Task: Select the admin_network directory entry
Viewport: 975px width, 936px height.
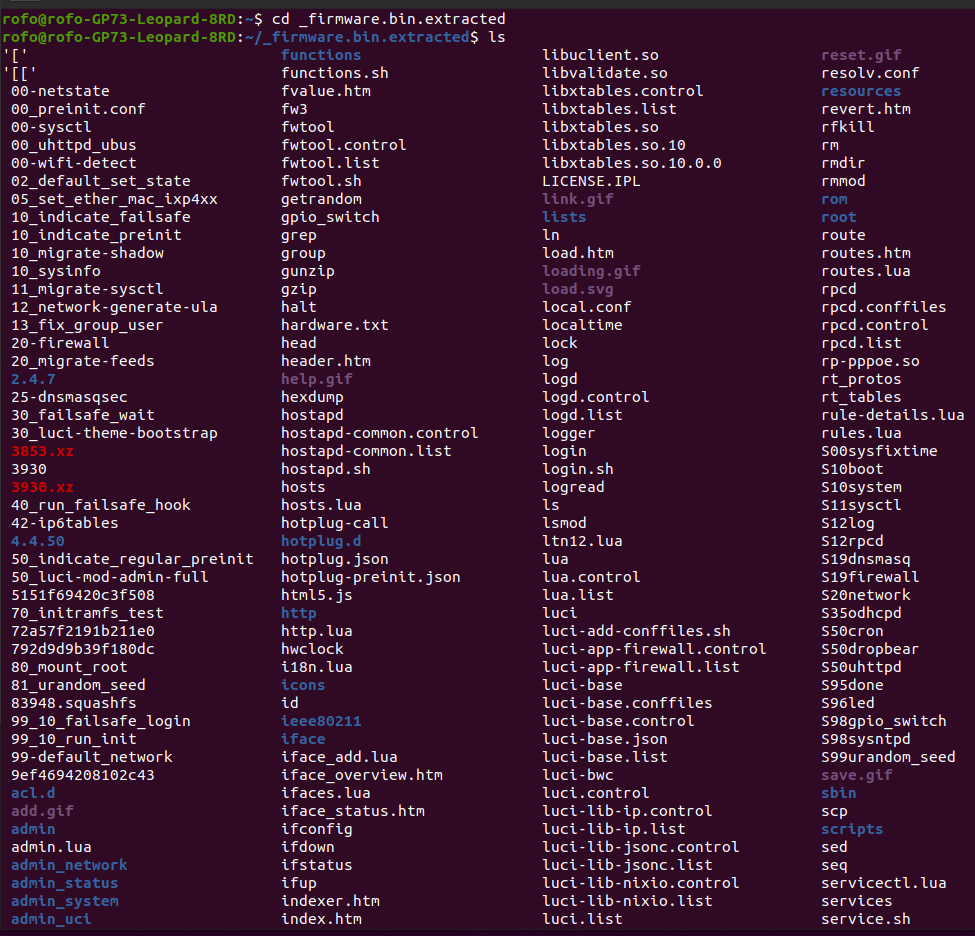Action: 68,865
